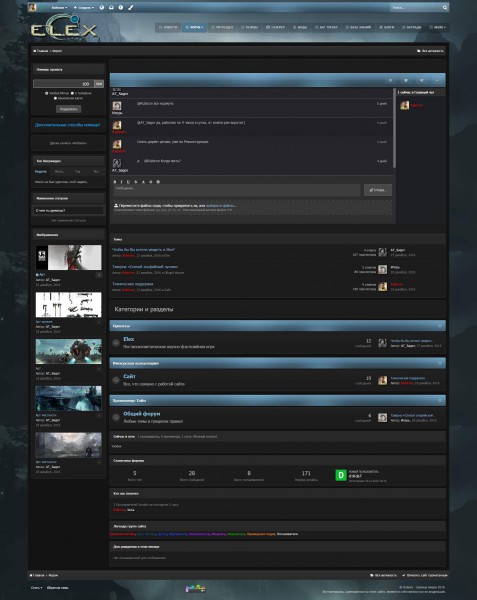Image resolution: width=477 pixels, height=600 pixels.
Task: Click the chat message input field
Action: coord(237,190)
